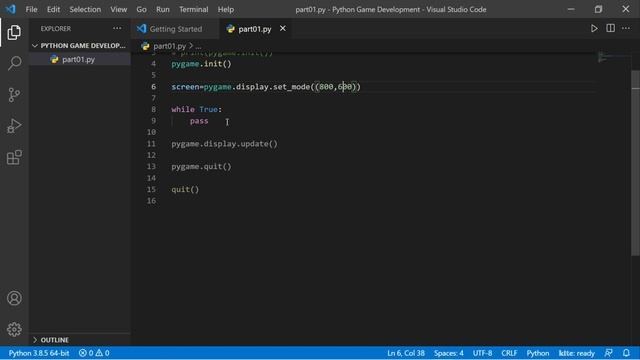Open editor More Actions ellipsis
The height and width of the screenshot is (360, 640).
[x=626, y=29]
